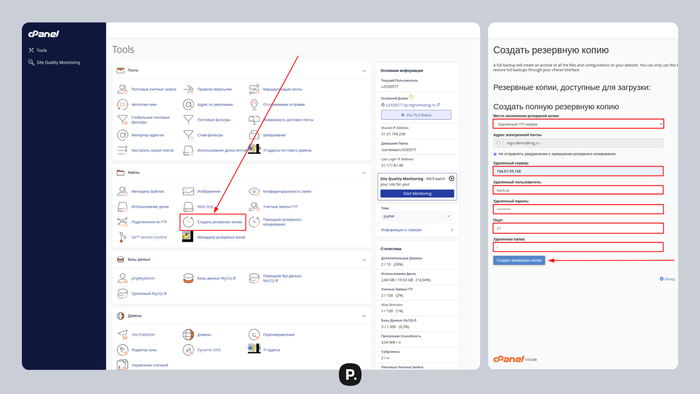Image resolution: width=700 pixels, height=394 pixels.
Task: Collapse the Домены section chevron
Action: [364, 316]
